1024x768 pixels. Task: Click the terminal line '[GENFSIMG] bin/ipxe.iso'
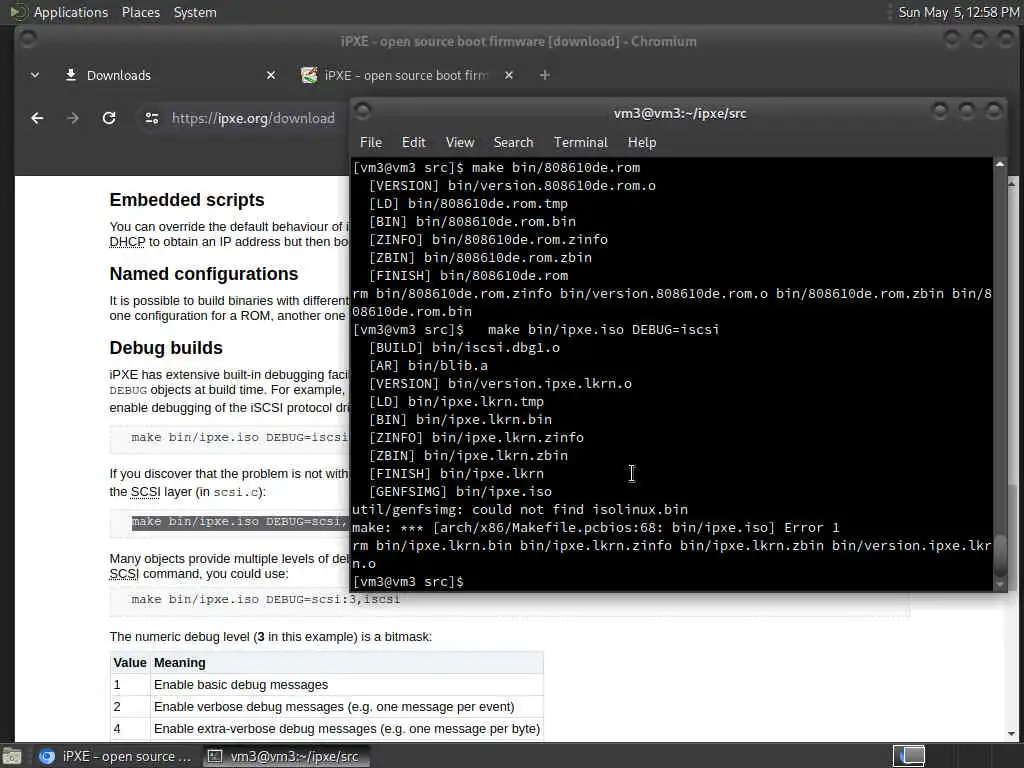[x=460, y=491]
